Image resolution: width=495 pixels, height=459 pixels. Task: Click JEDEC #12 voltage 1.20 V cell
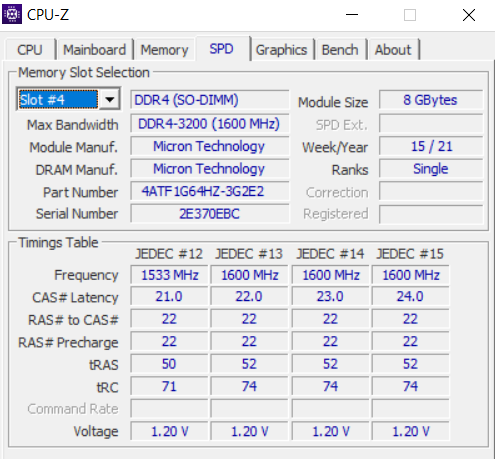pos(169,431)
